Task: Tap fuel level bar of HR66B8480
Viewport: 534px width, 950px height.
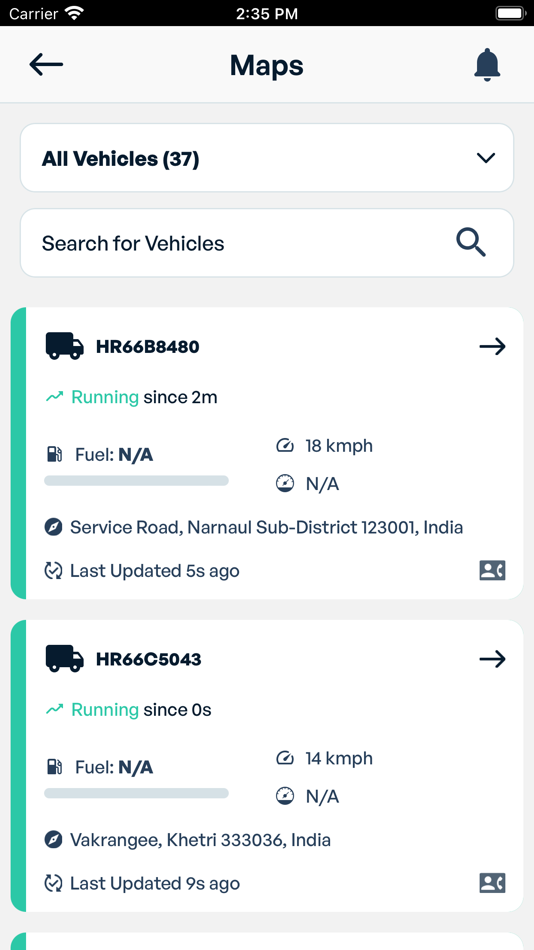Action: (x=136, y=480)
